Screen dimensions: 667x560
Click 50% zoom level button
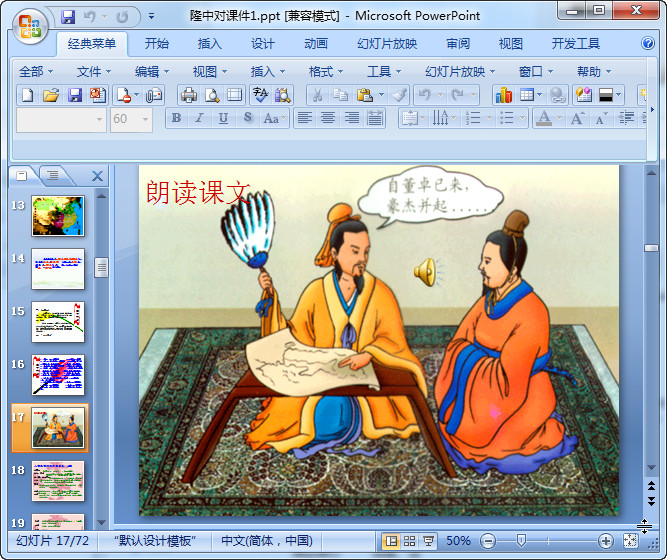[458, 541]
